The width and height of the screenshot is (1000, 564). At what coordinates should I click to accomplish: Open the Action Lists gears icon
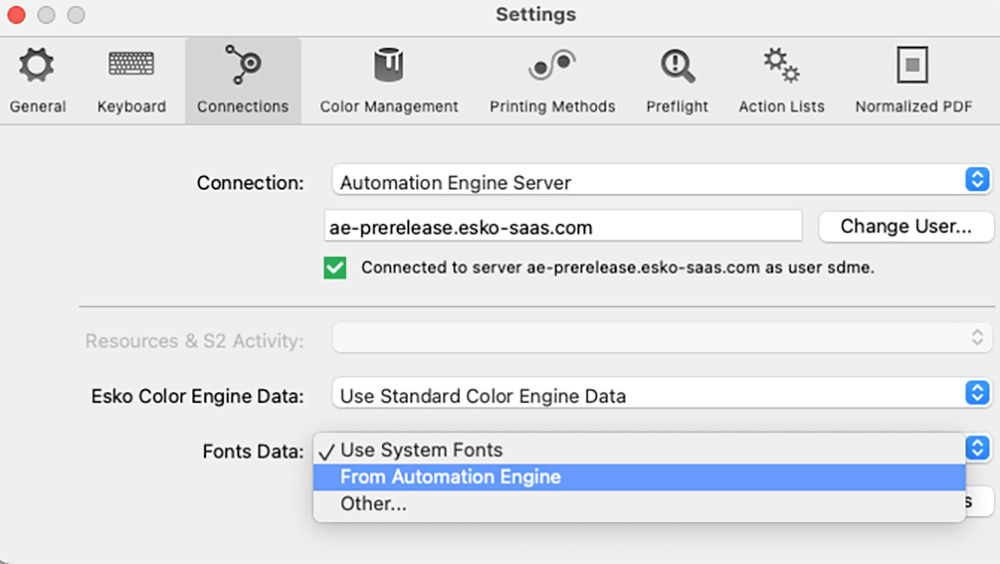(781, 67)
